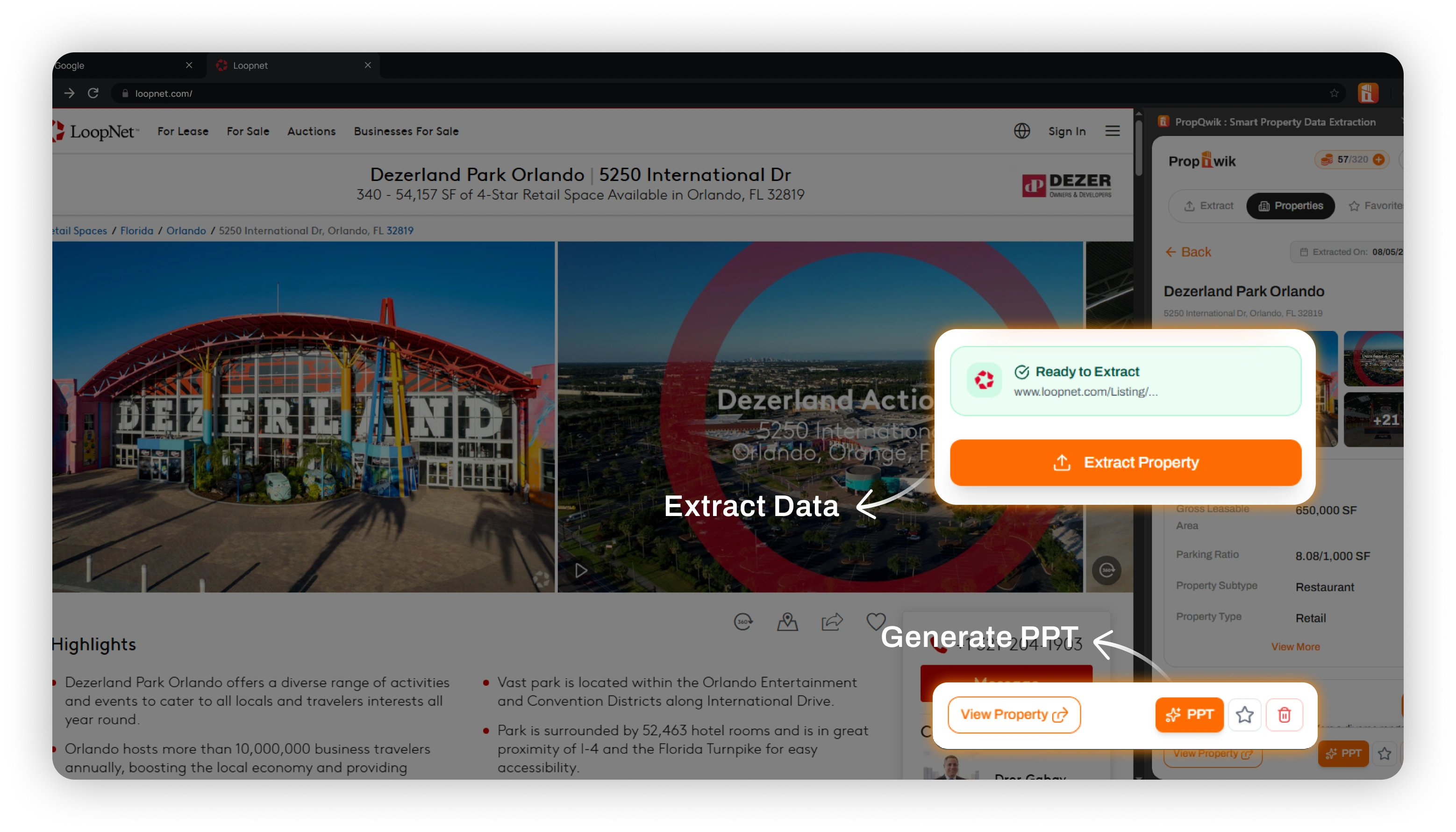The width and height of the screenshot is (1456, 832).
Task: Click the orange PPT button in highlighted card
Action: tap(1189, 714)
